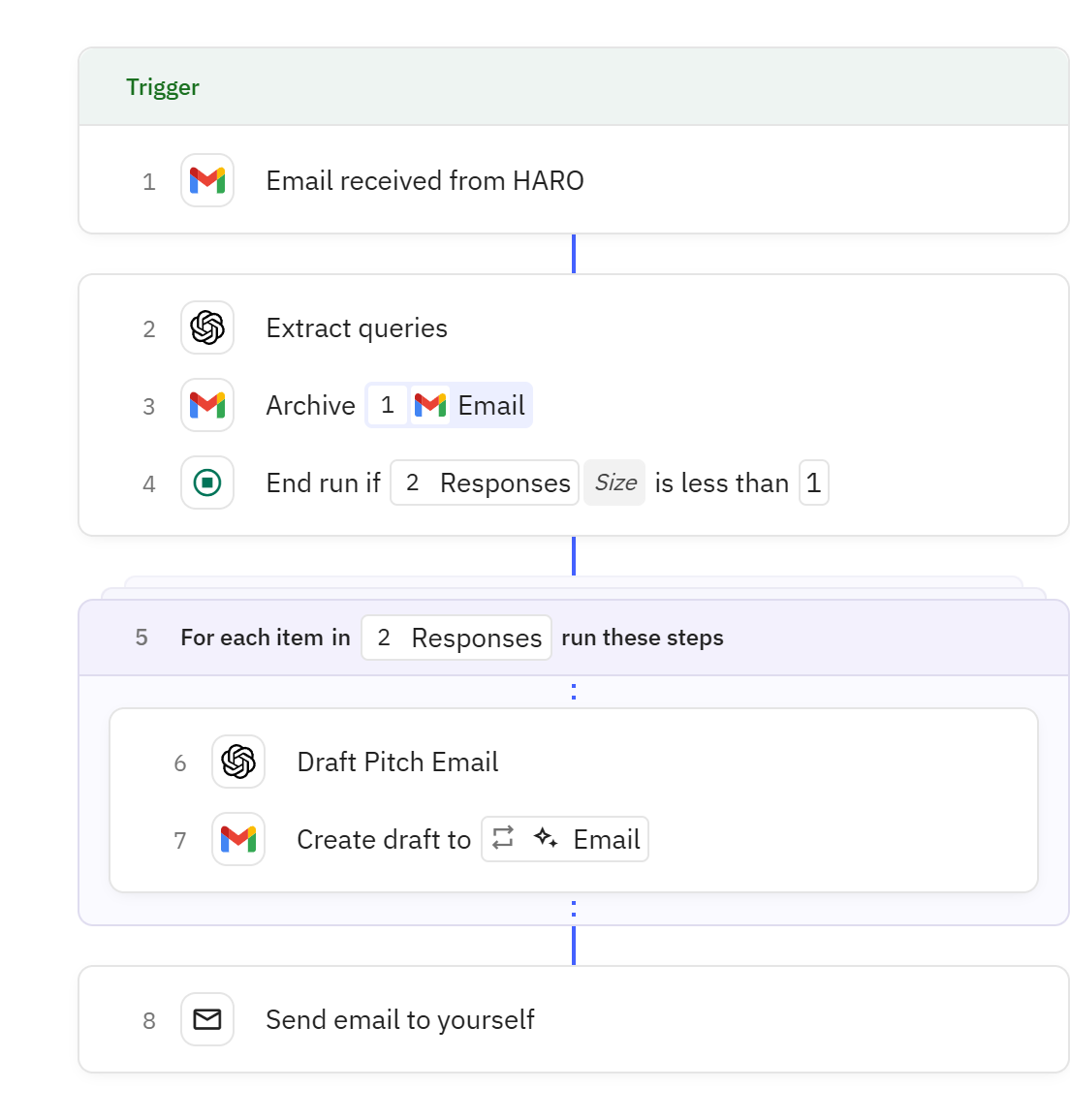
Task: Open the Send email to yourself step
Action: (400, 1019)
